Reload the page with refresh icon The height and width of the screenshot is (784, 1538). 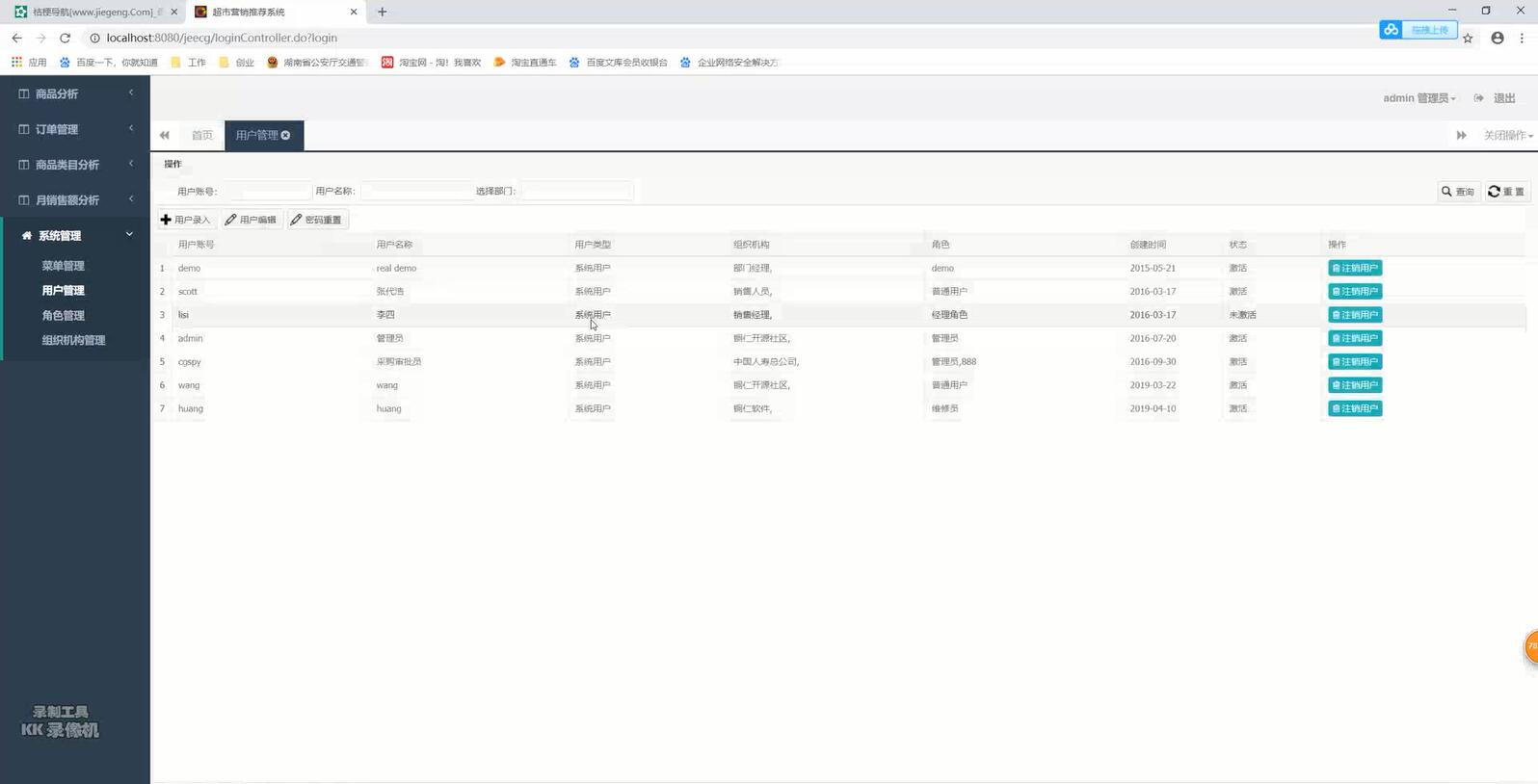(65, 38)
